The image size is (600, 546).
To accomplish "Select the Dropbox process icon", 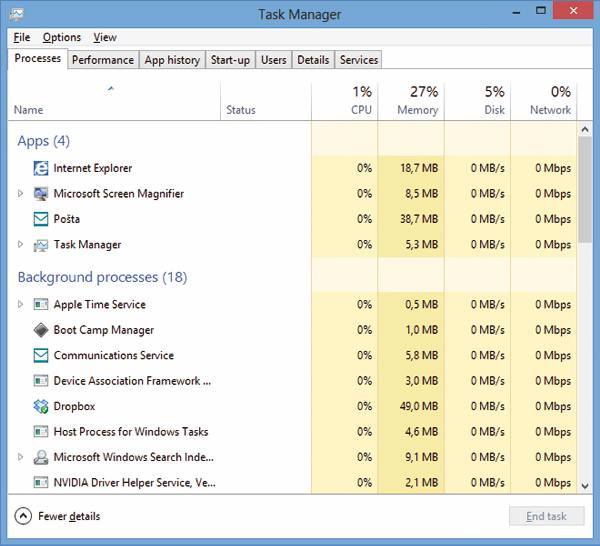I will (x=41, y=407).
